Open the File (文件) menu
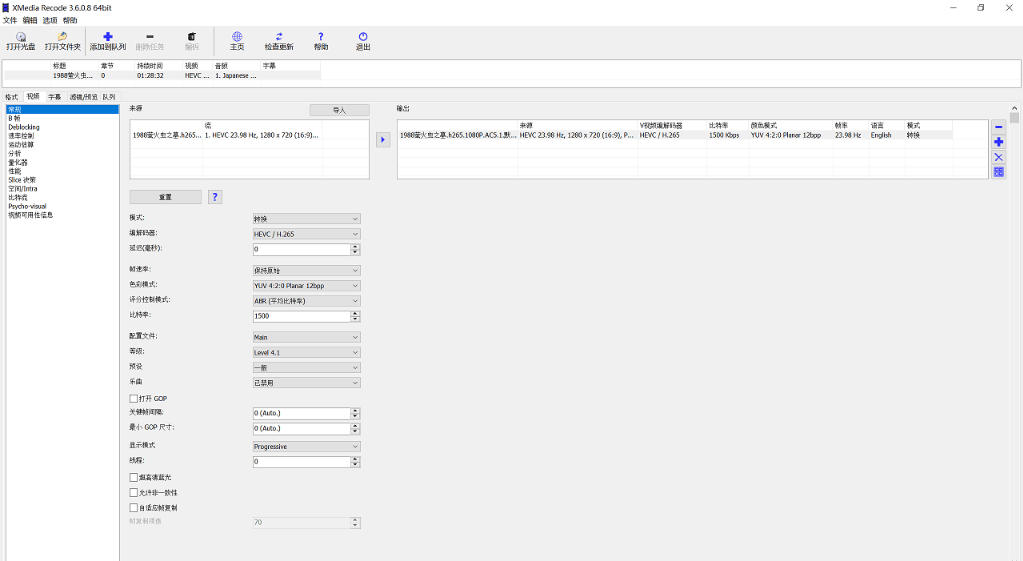 click(10, 20)
